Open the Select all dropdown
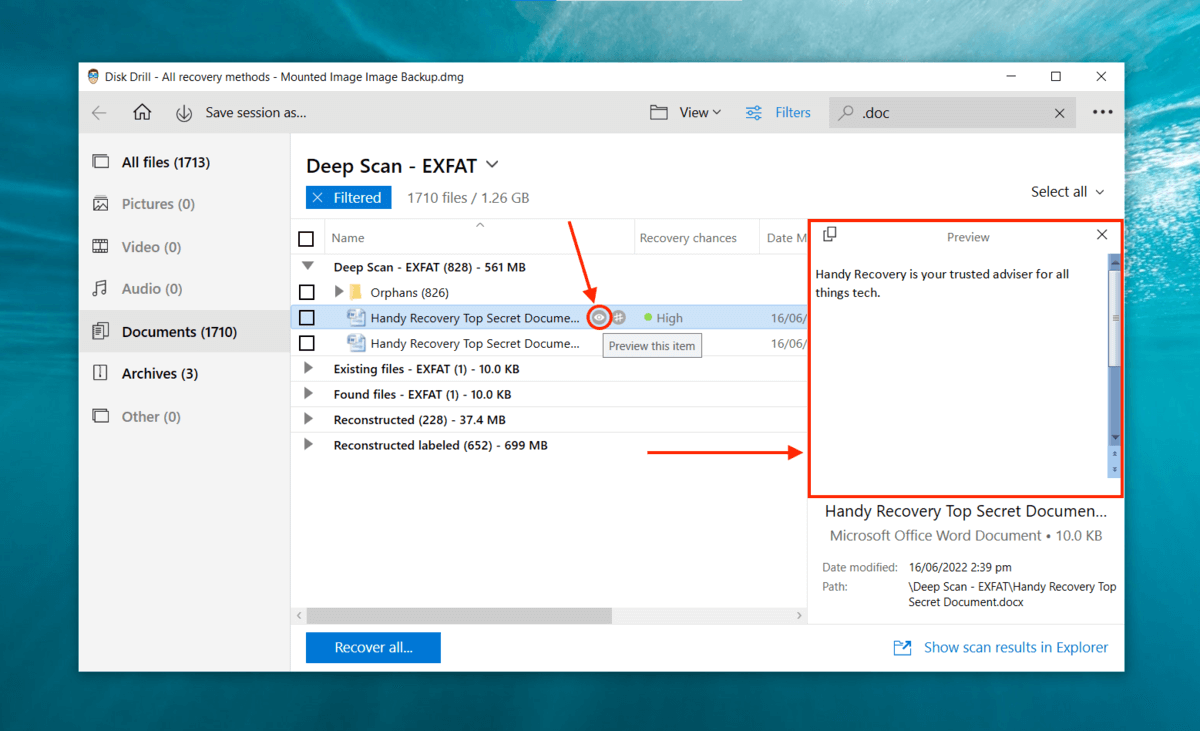Screen dimensions: 1200x731 coord(1068,192)
